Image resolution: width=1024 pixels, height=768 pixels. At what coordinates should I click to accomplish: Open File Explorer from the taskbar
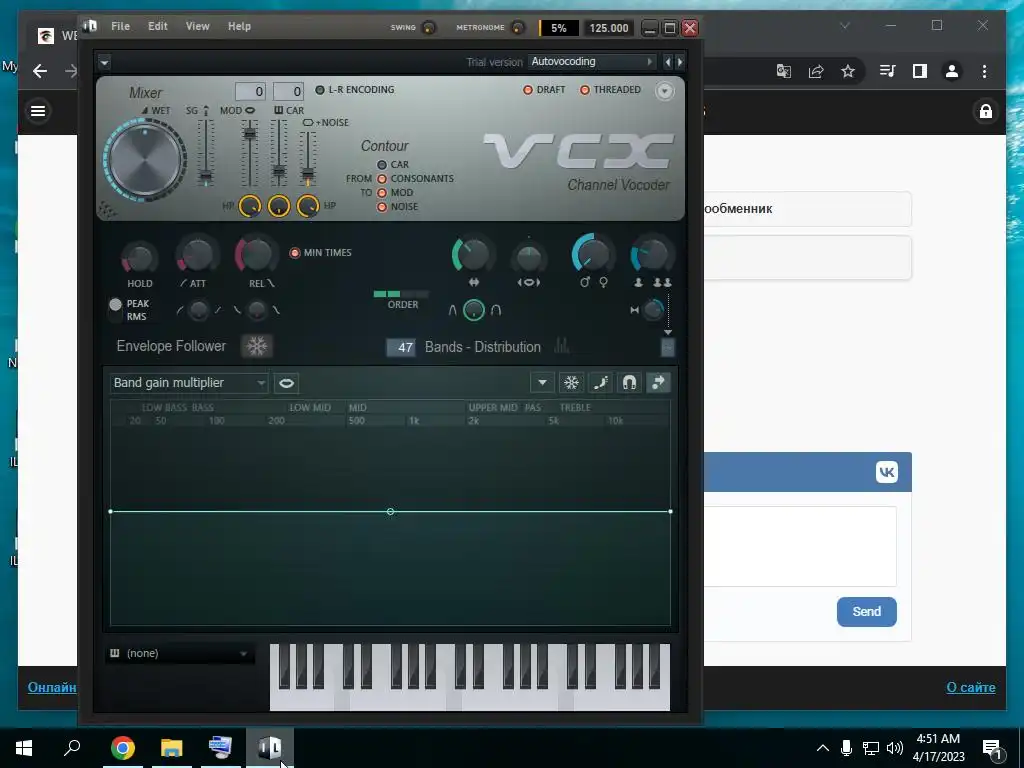171,748
